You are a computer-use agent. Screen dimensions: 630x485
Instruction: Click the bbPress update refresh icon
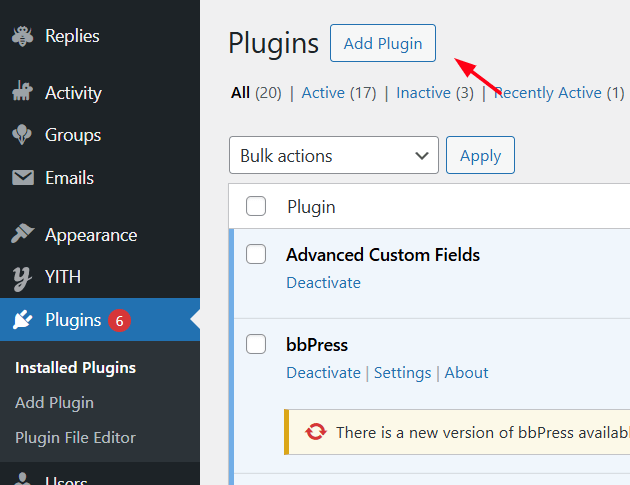pyautogui.click(x=315, y=432)
